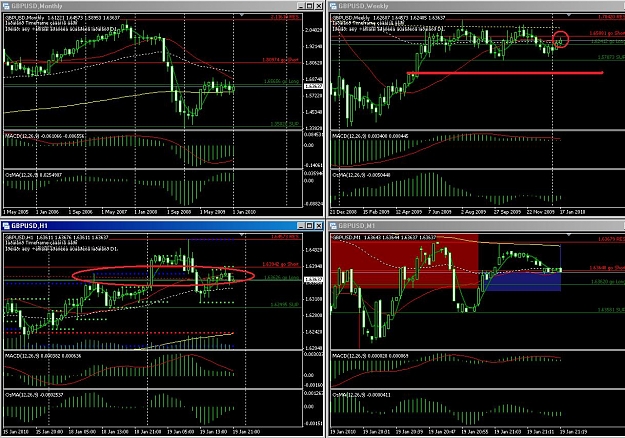Screen dimensions: 625x438
Task: Activate the GBPUSD,M1 window title bar
Action: click(477, 226)
